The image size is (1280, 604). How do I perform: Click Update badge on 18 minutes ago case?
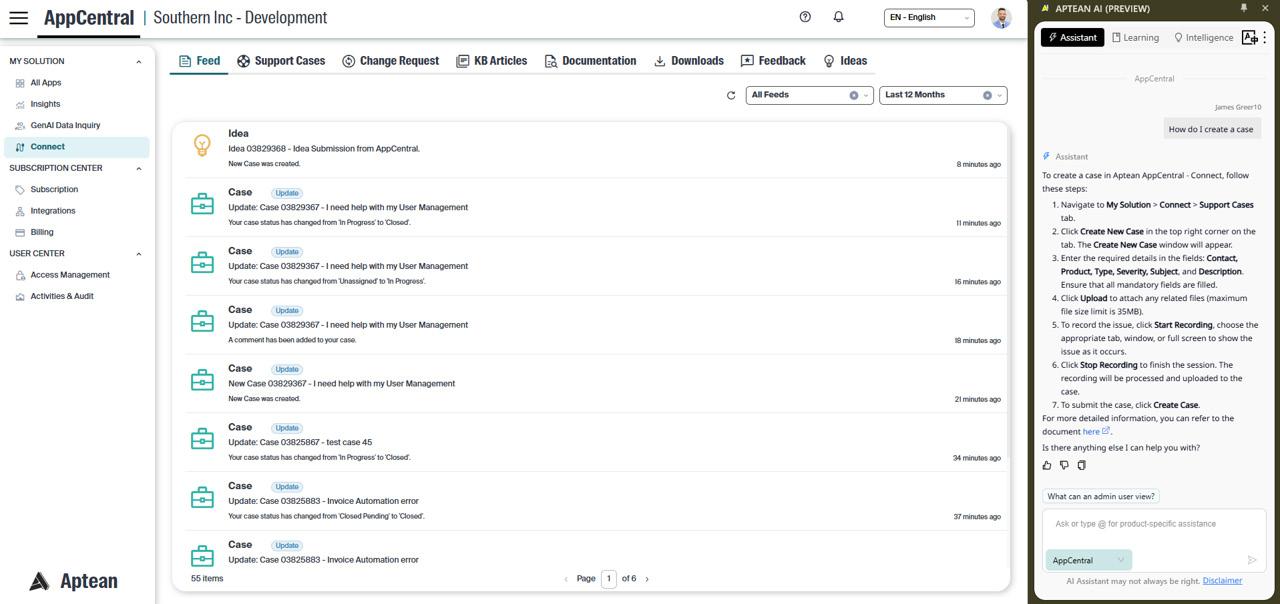point(287,311)
